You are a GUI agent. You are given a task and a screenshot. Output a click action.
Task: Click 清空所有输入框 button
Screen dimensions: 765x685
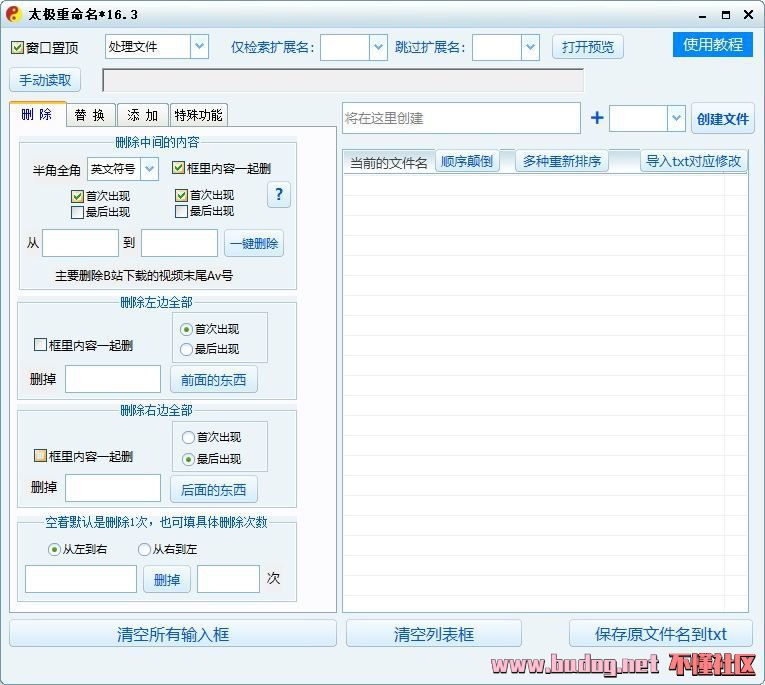pyautogui.click(x=173, y=634)
